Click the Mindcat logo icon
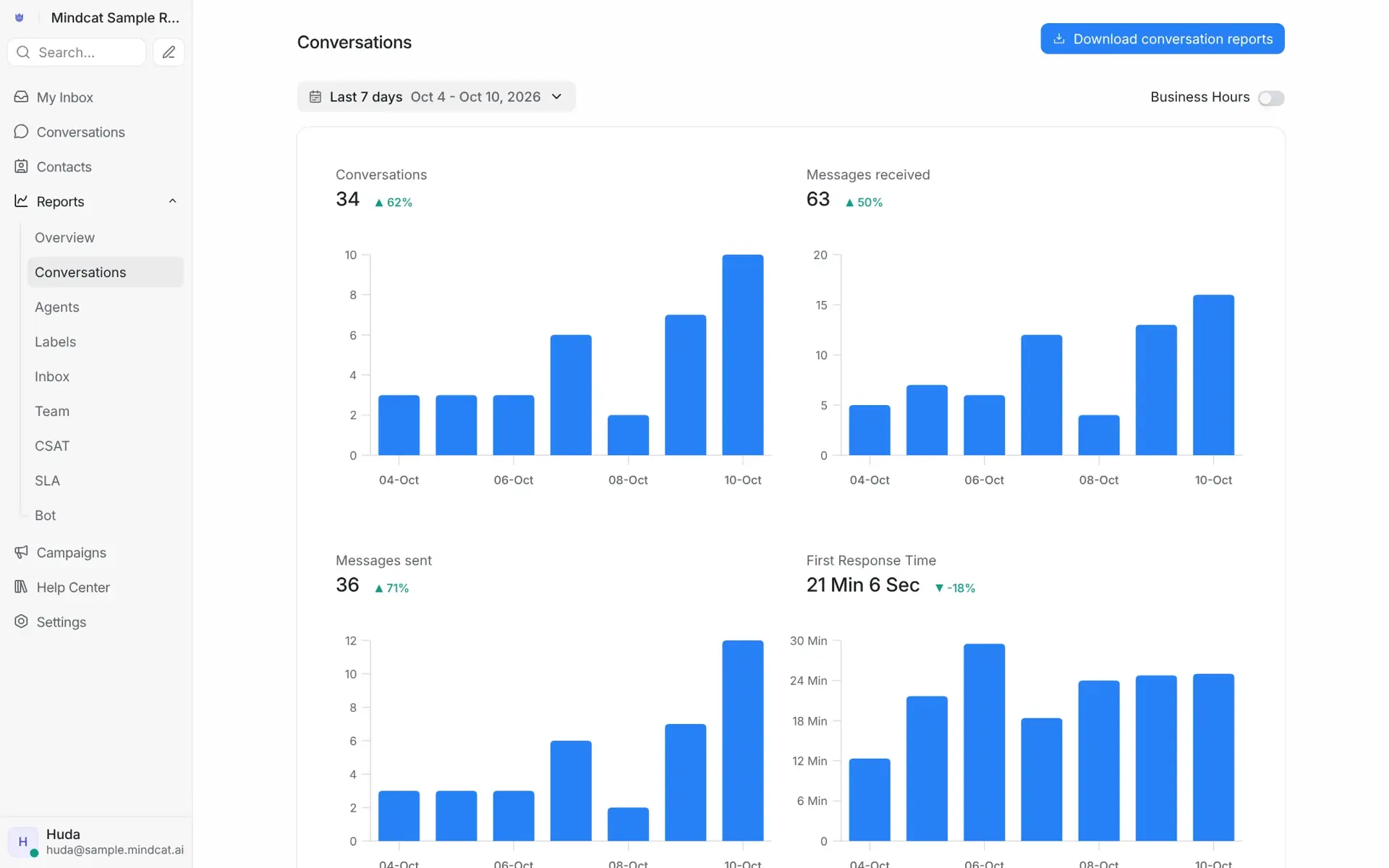Screen dimensions: 1389x868 (x=20, y=17)
